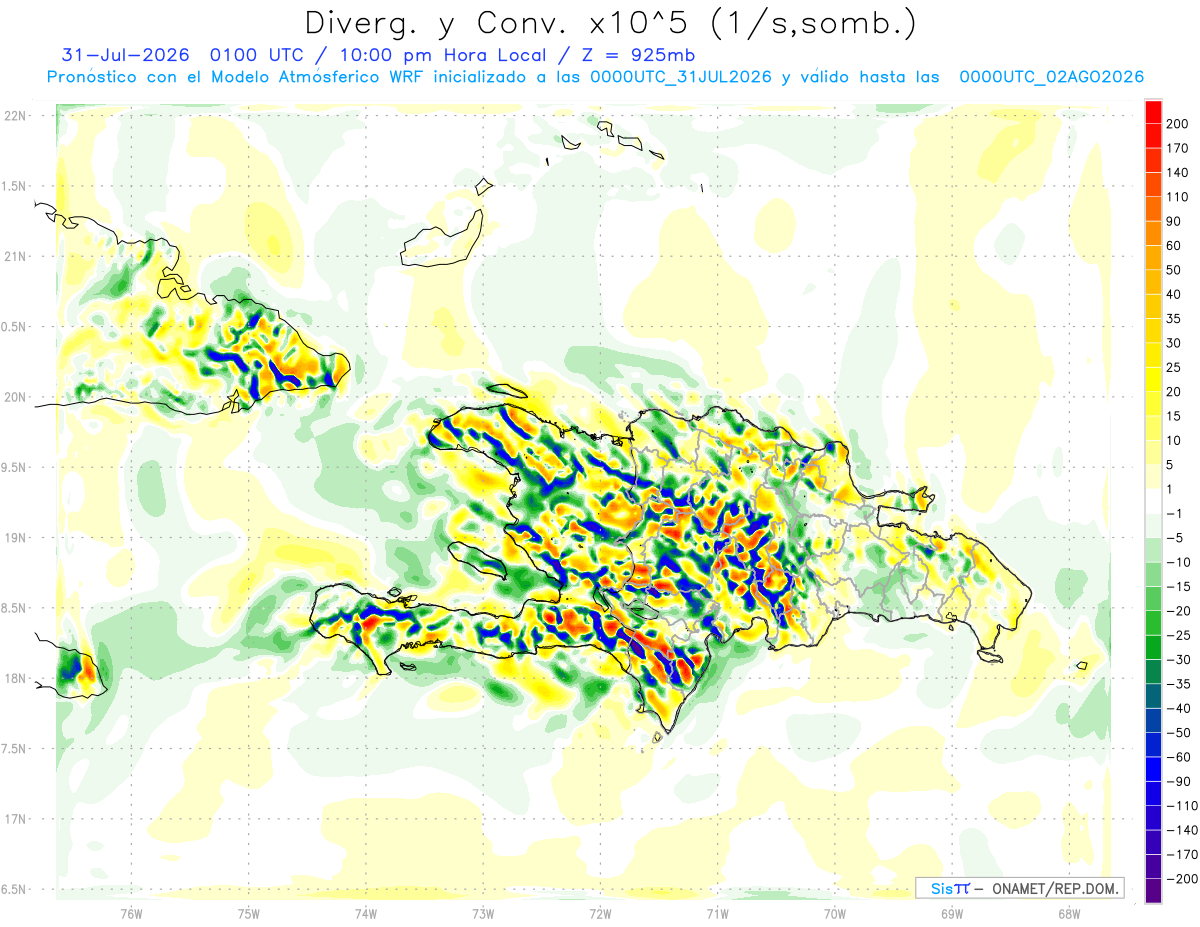Click the positive colorbar value "90"

(1174, 221)
